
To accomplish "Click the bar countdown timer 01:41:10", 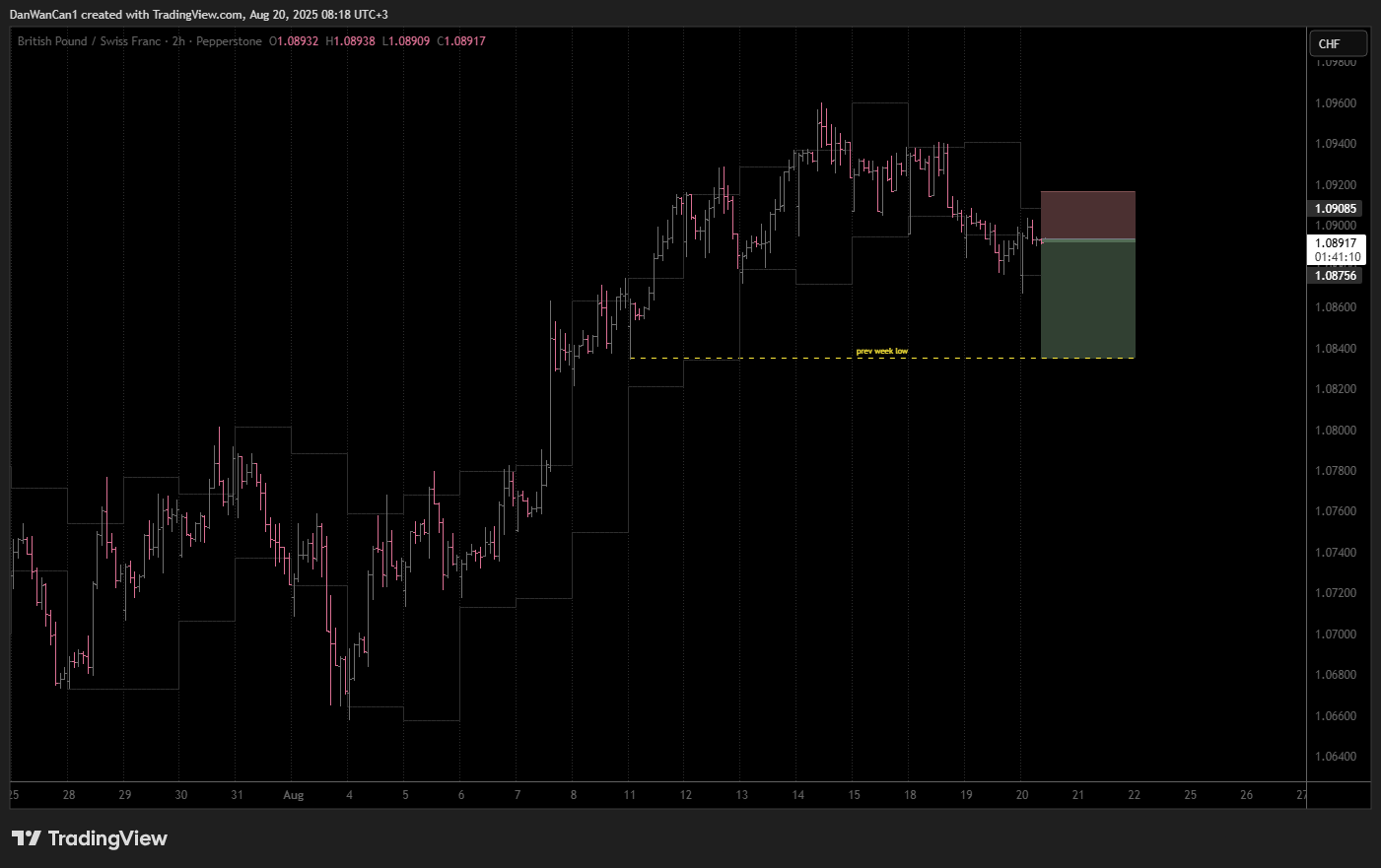I will coord(1337,257).
